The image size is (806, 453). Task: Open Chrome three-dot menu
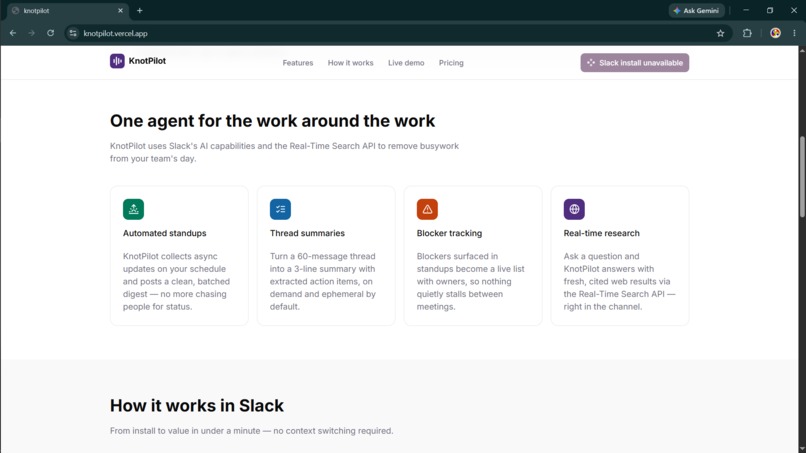(794, 33)
